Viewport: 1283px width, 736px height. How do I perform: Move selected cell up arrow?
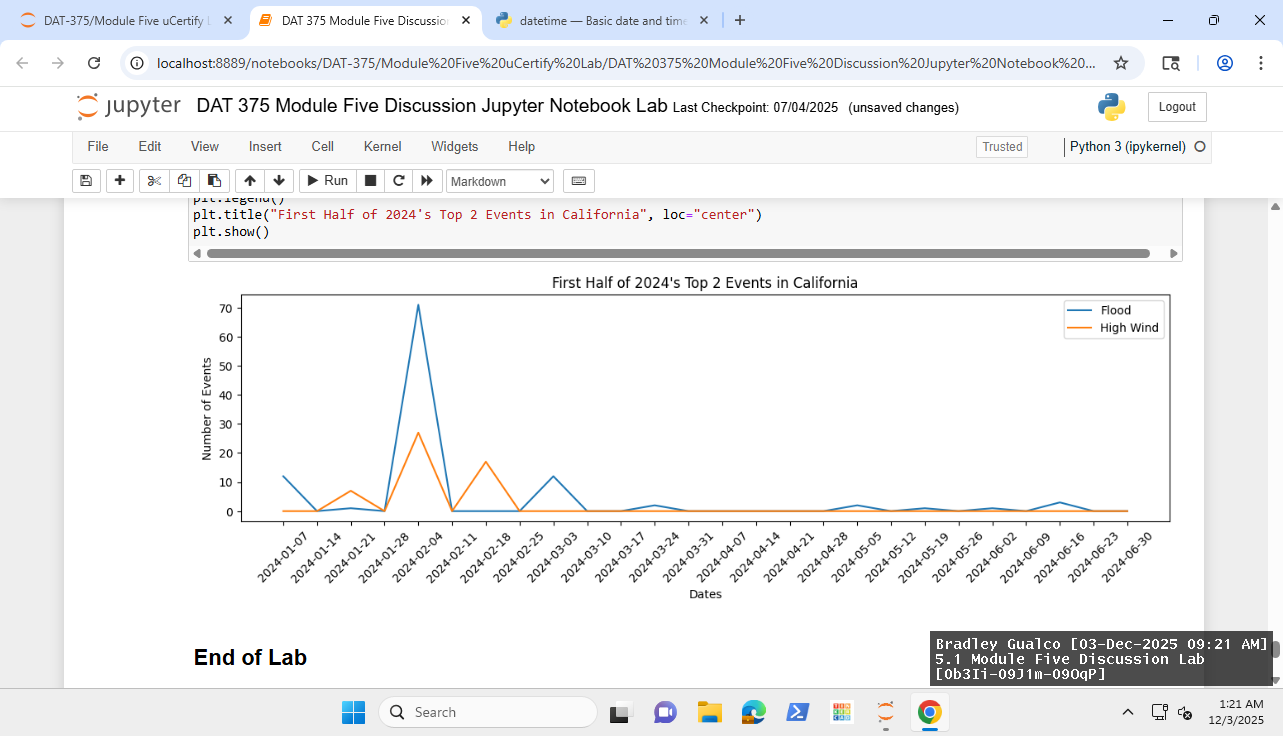coord(250,181)
